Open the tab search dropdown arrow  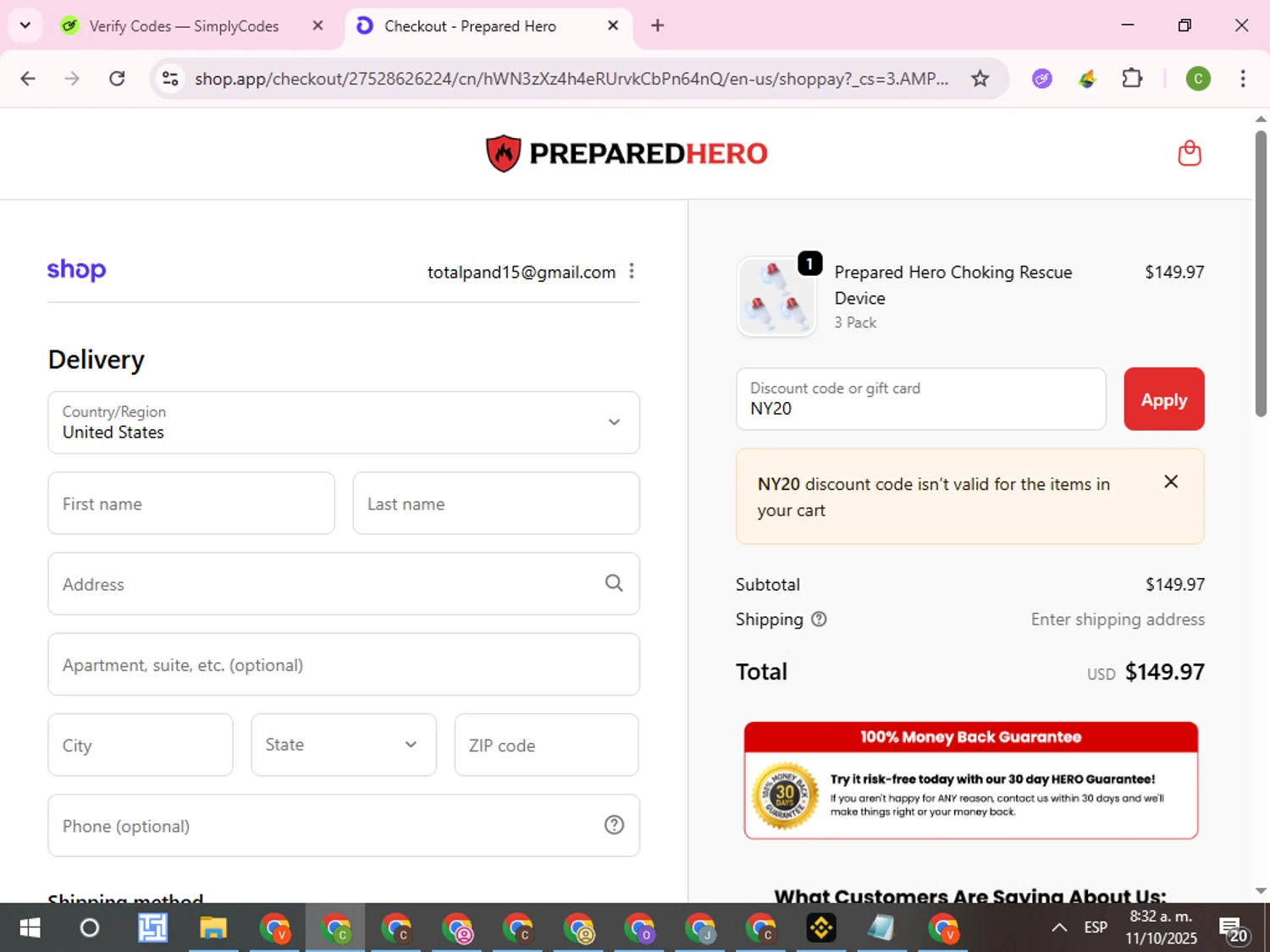click(25, 25)
